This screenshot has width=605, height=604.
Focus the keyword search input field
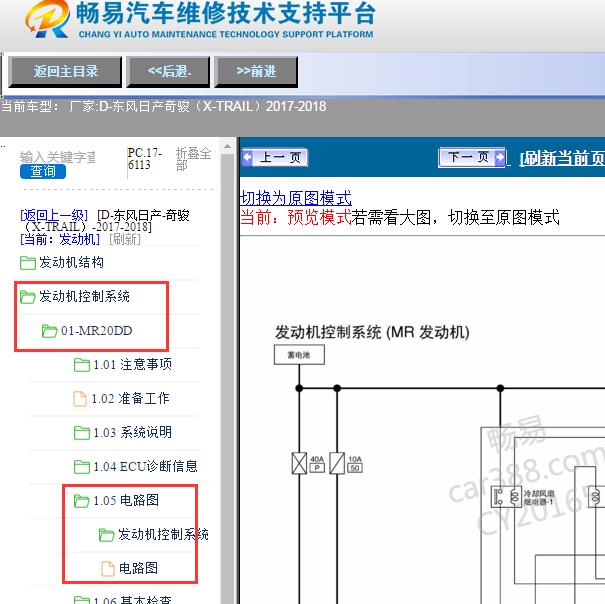pyautogui.click(x=58, y=157)
